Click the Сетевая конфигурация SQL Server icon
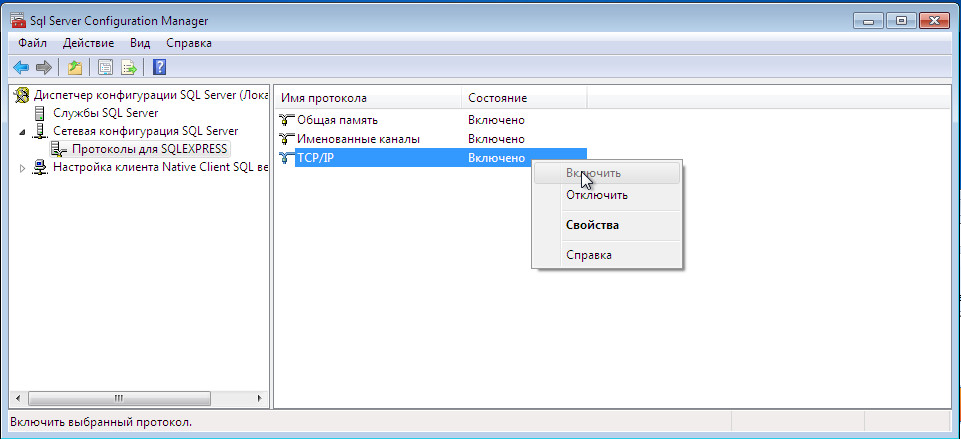This screenshot has height=439, width=961. tap(40, 131)
